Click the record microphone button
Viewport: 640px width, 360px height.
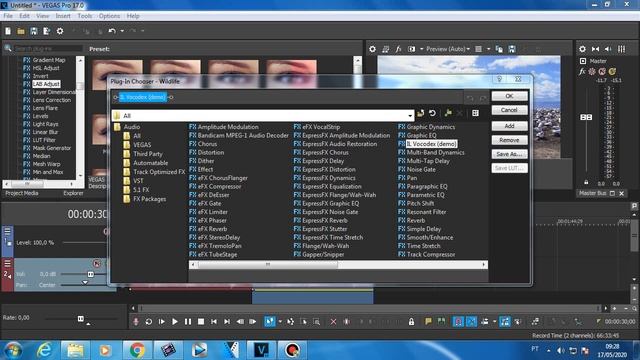[x=136, y=322]
